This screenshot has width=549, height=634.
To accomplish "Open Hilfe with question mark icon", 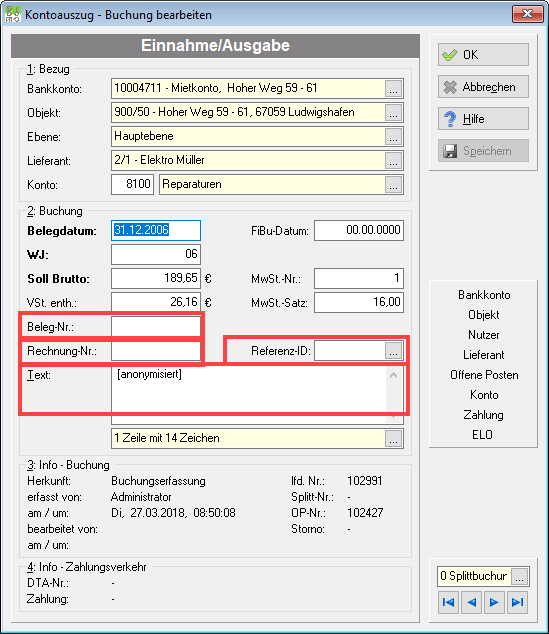I will coord(483,119).
